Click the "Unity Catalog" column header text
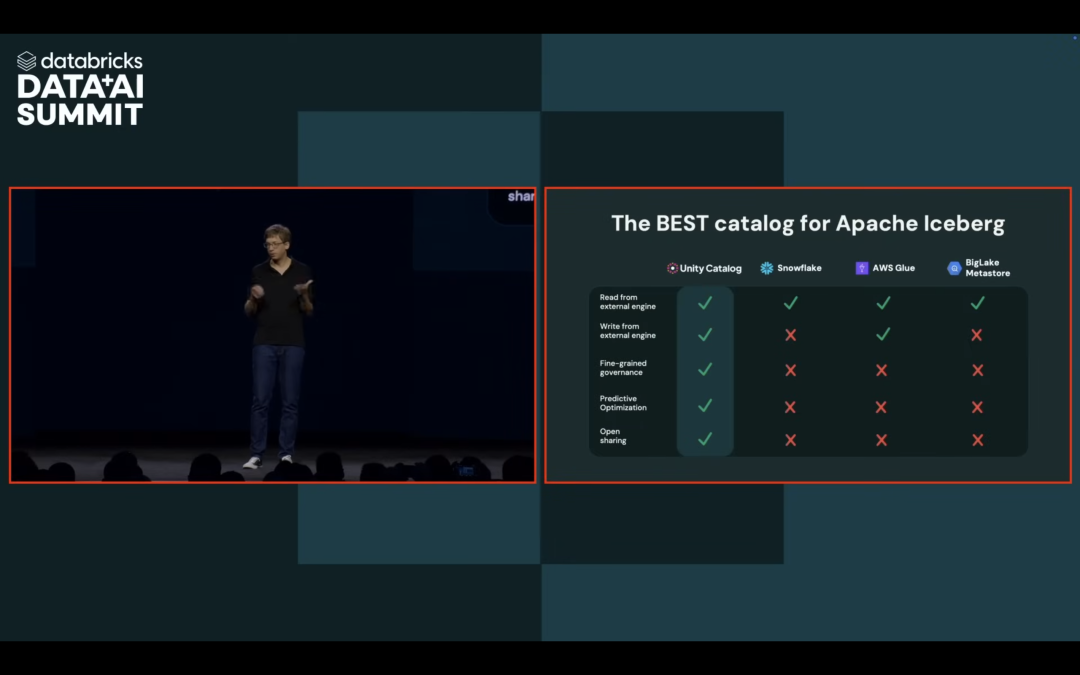The image size is (1080, 675). pos(711,269)
